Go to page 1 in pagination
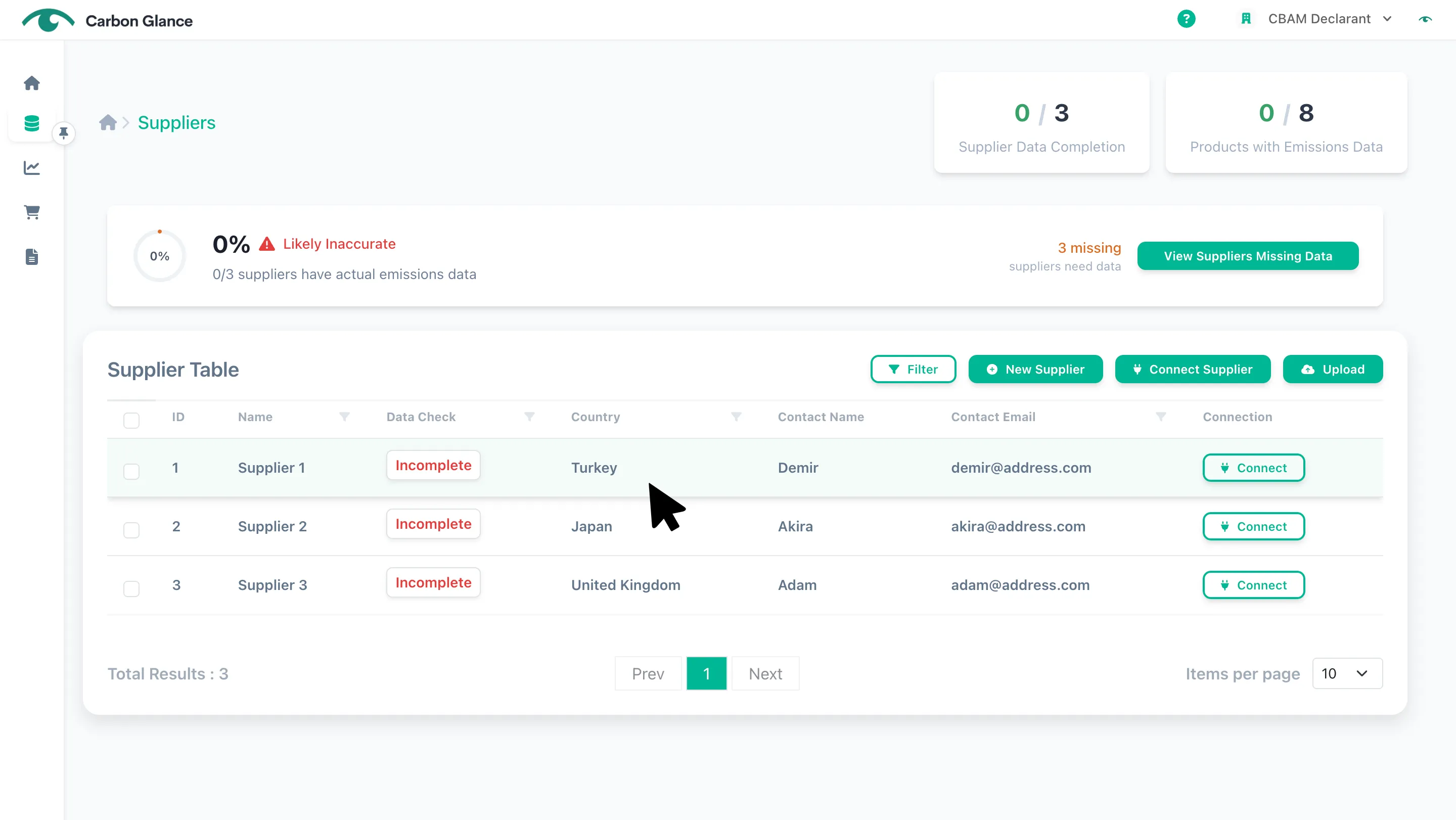The image size is (1456, 820). pos(707,673)
